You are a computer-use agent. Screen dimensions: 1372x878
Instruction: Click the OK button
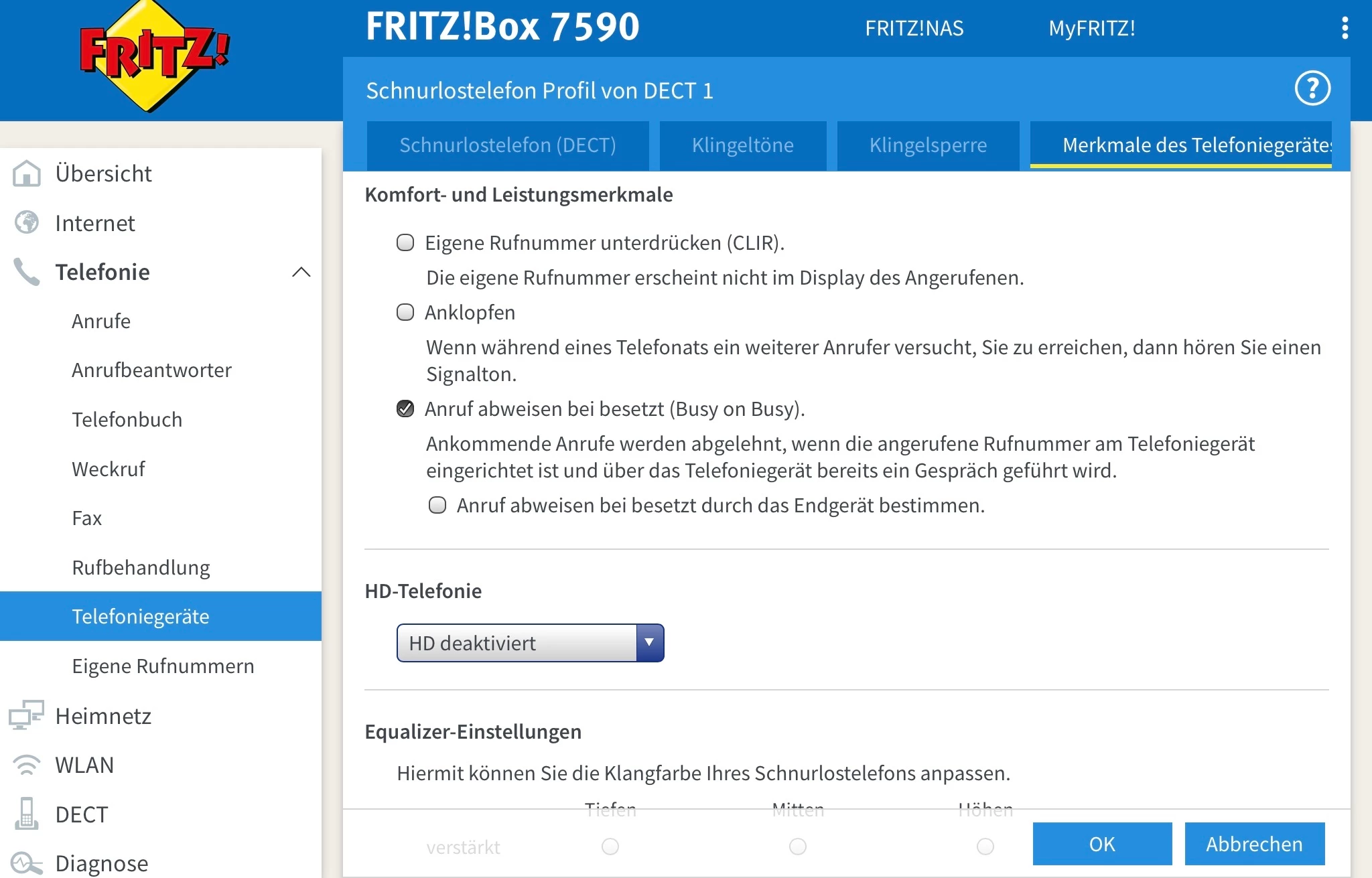(1102, 844)
